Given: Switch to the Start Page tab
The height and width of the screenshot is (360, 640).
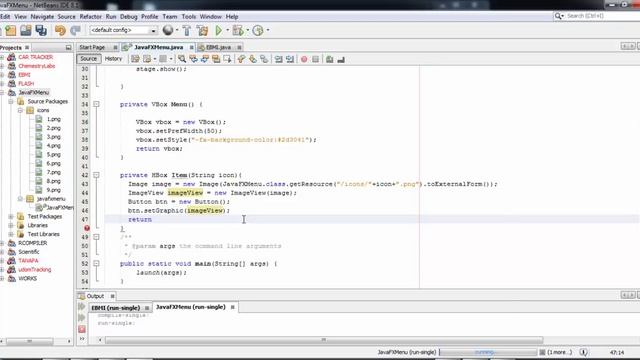Looking at the screenshot, I should (92, 47).
